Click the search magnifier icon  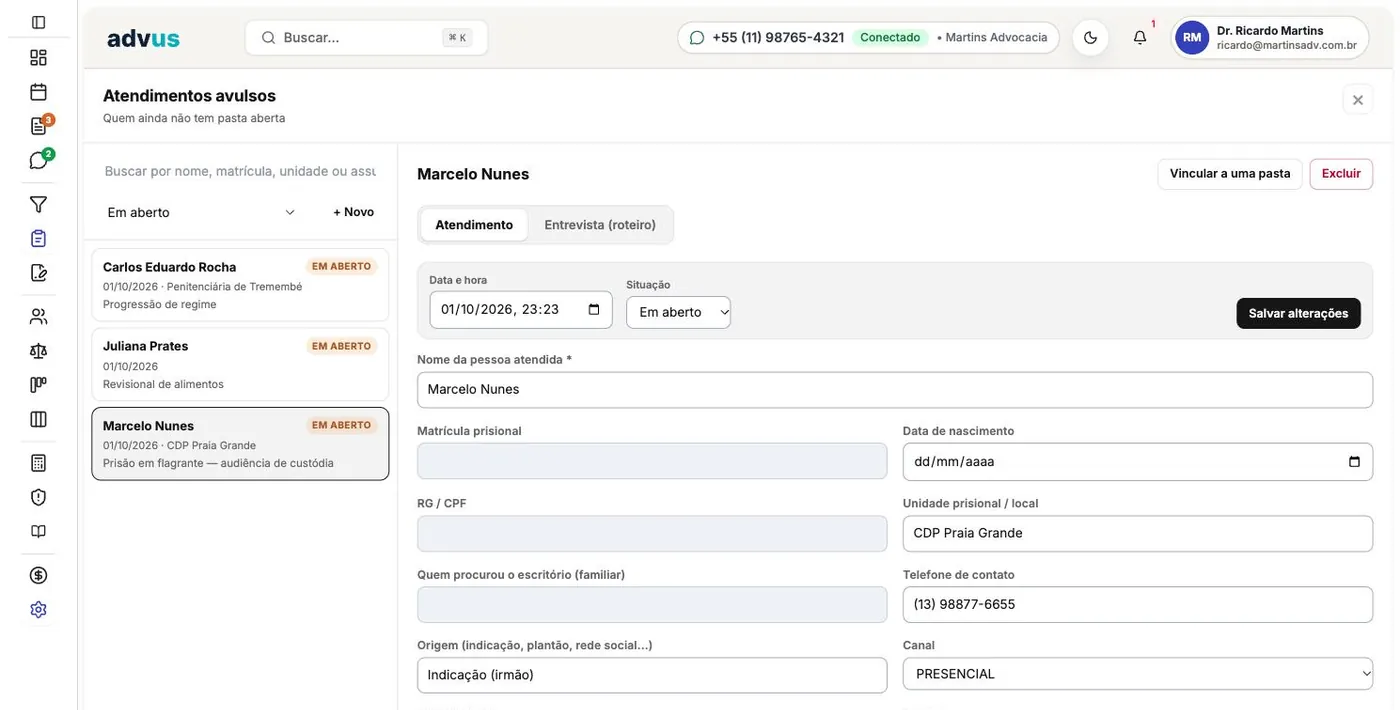pyautogui.click(x=268, y=38)
